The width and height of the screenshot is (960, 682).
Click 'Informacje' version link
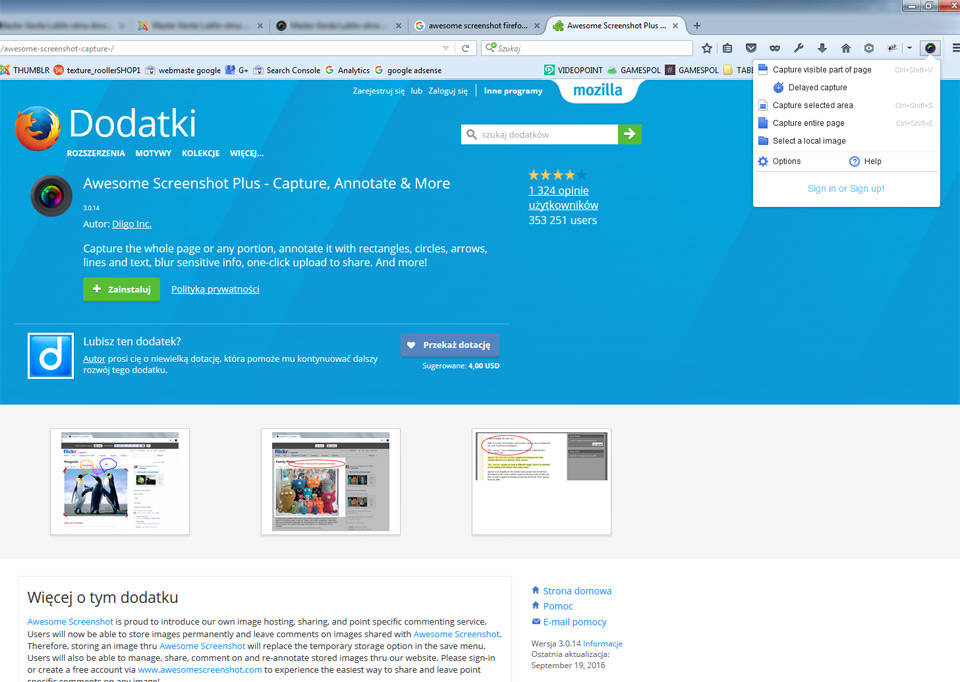click(x=602, y=643)
